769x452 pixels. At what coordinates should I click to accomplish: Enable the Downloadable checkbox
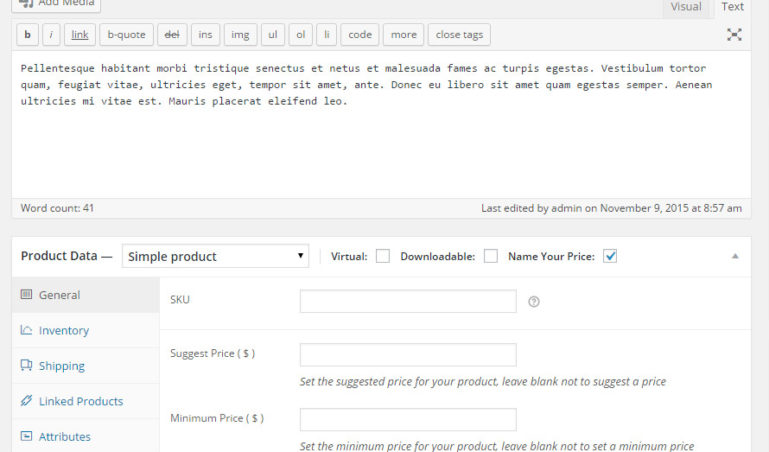point(490,256)
